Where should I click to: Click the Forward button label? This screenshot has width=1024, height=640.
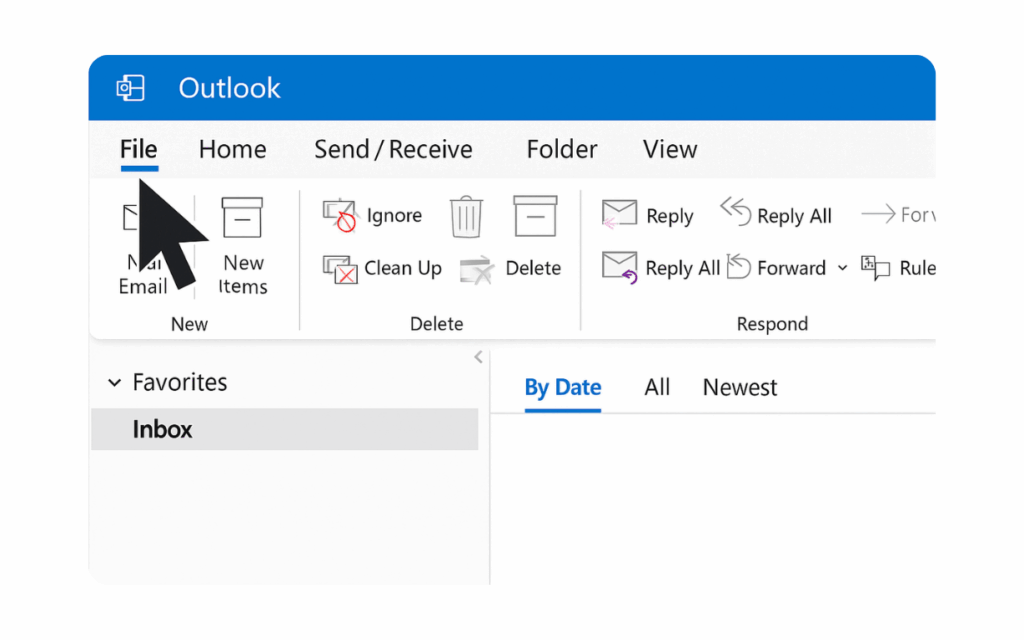tap(792, 268)
